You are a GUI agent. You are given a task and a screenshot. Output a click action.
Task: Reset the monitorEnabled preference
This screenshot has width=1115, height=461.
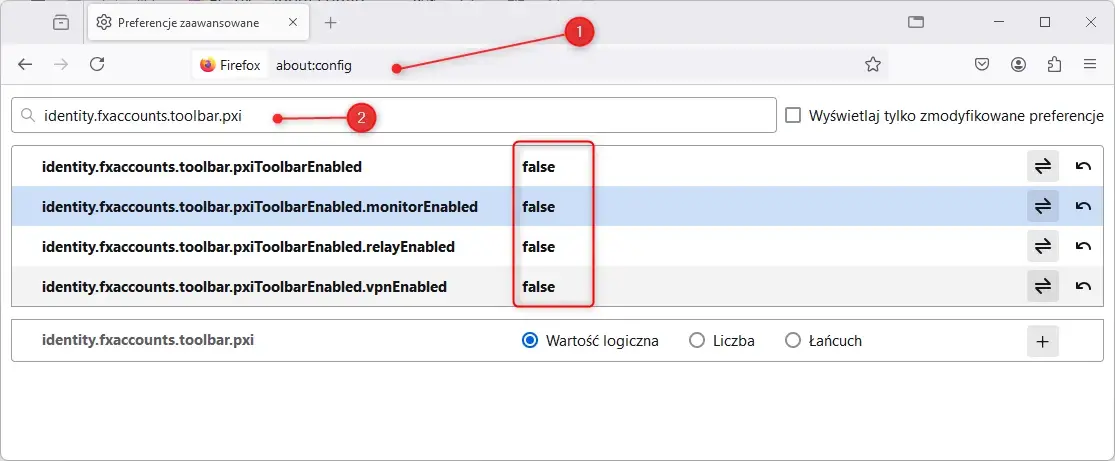1083,206
